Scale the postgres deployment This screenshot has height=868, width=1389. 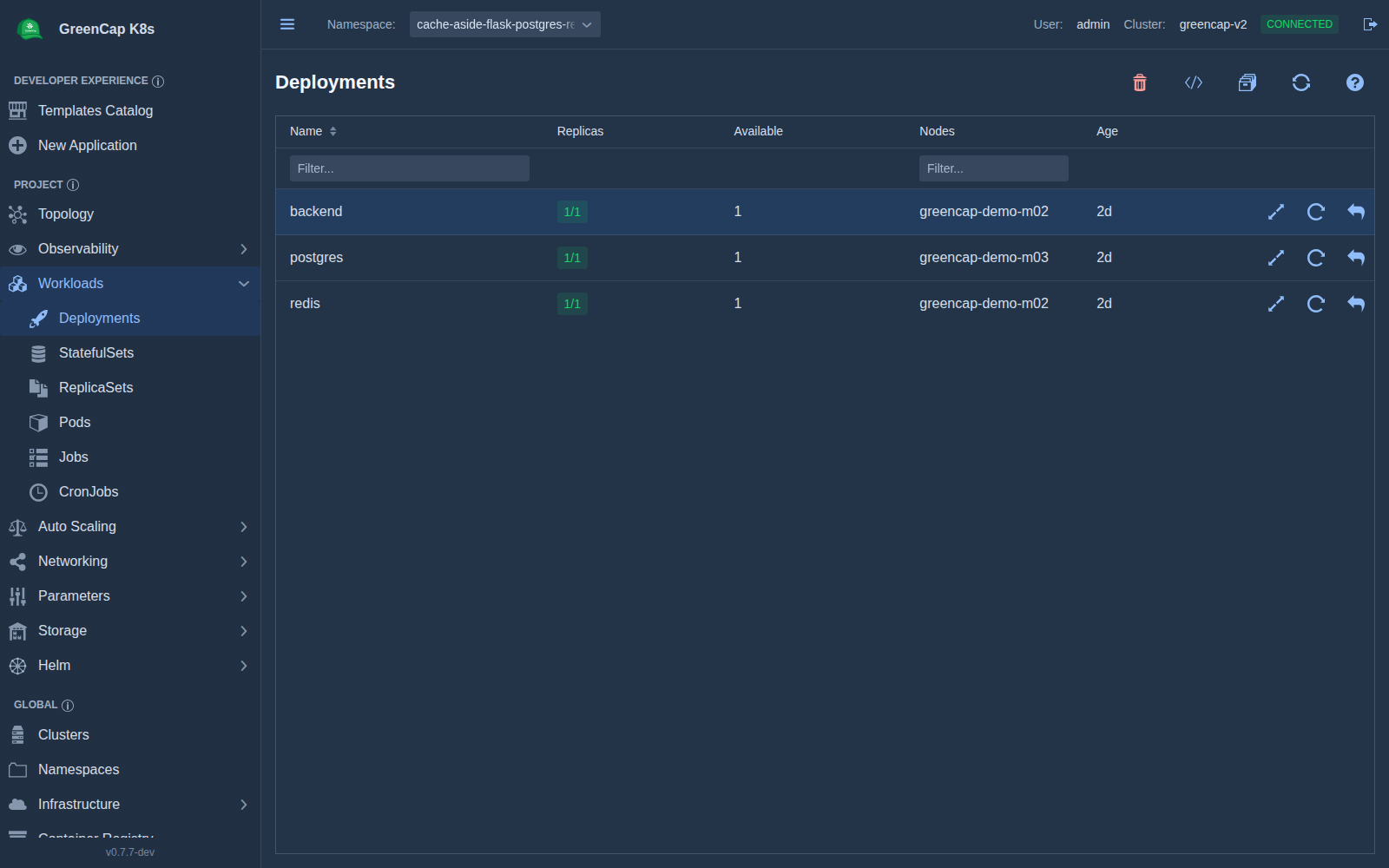[x=1276, y=258]
